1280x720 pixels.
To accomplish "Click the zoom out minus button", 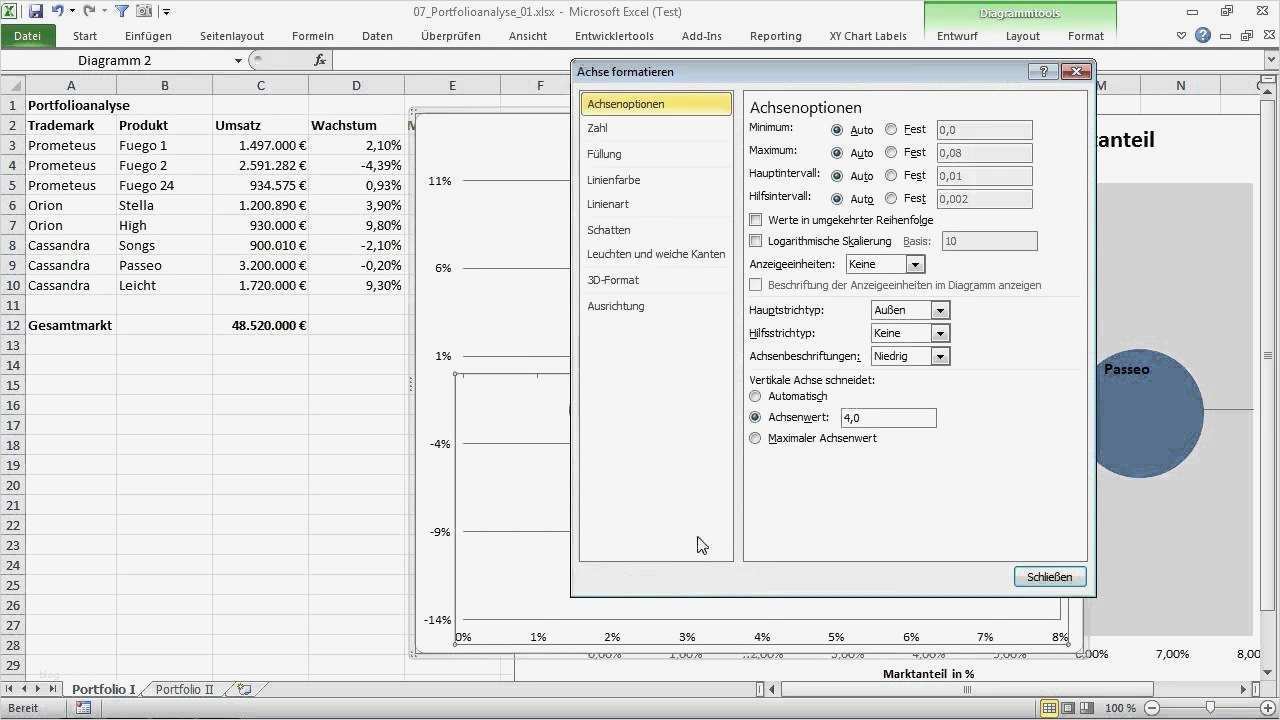I will click(x=1153, y=708).
